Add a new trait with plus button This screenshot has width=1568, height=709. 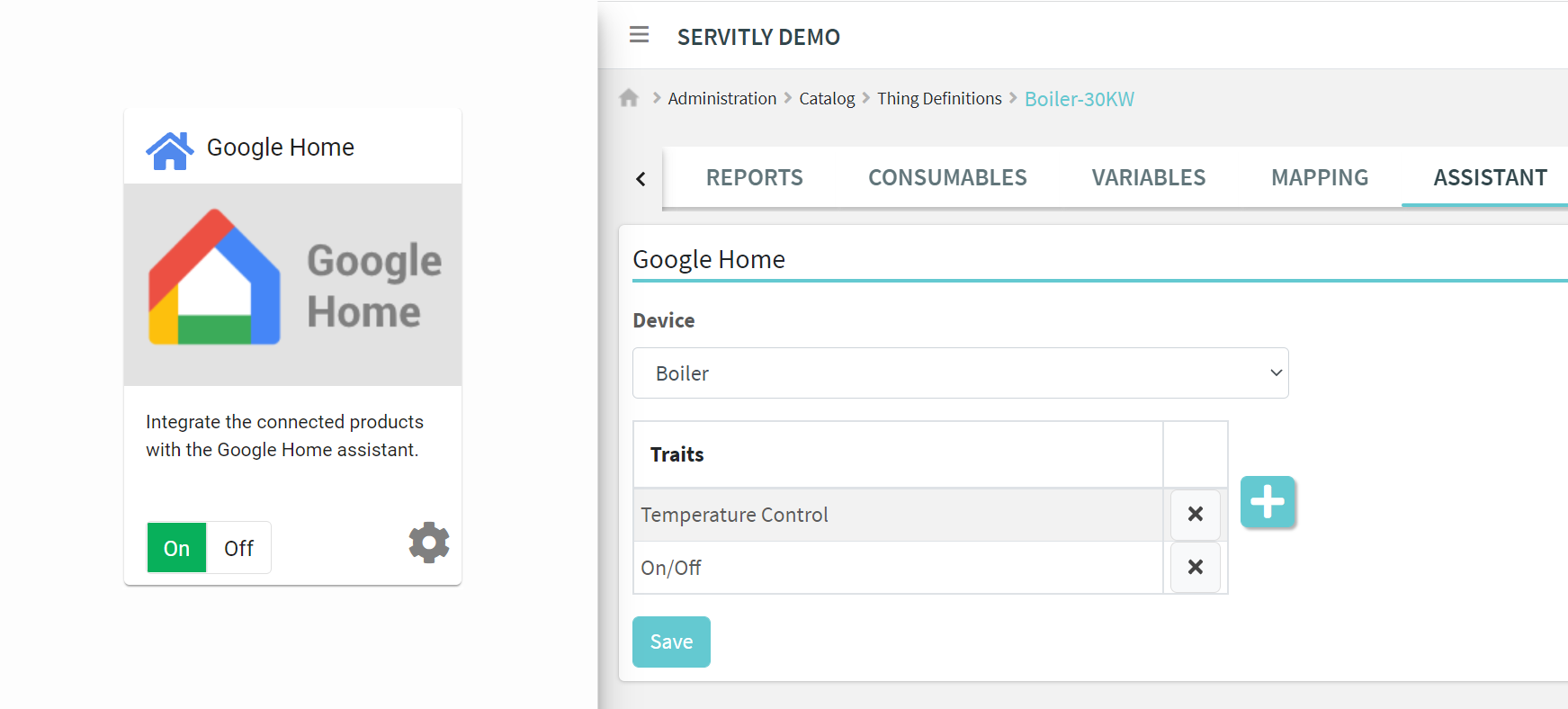[x=1268, y=501]
